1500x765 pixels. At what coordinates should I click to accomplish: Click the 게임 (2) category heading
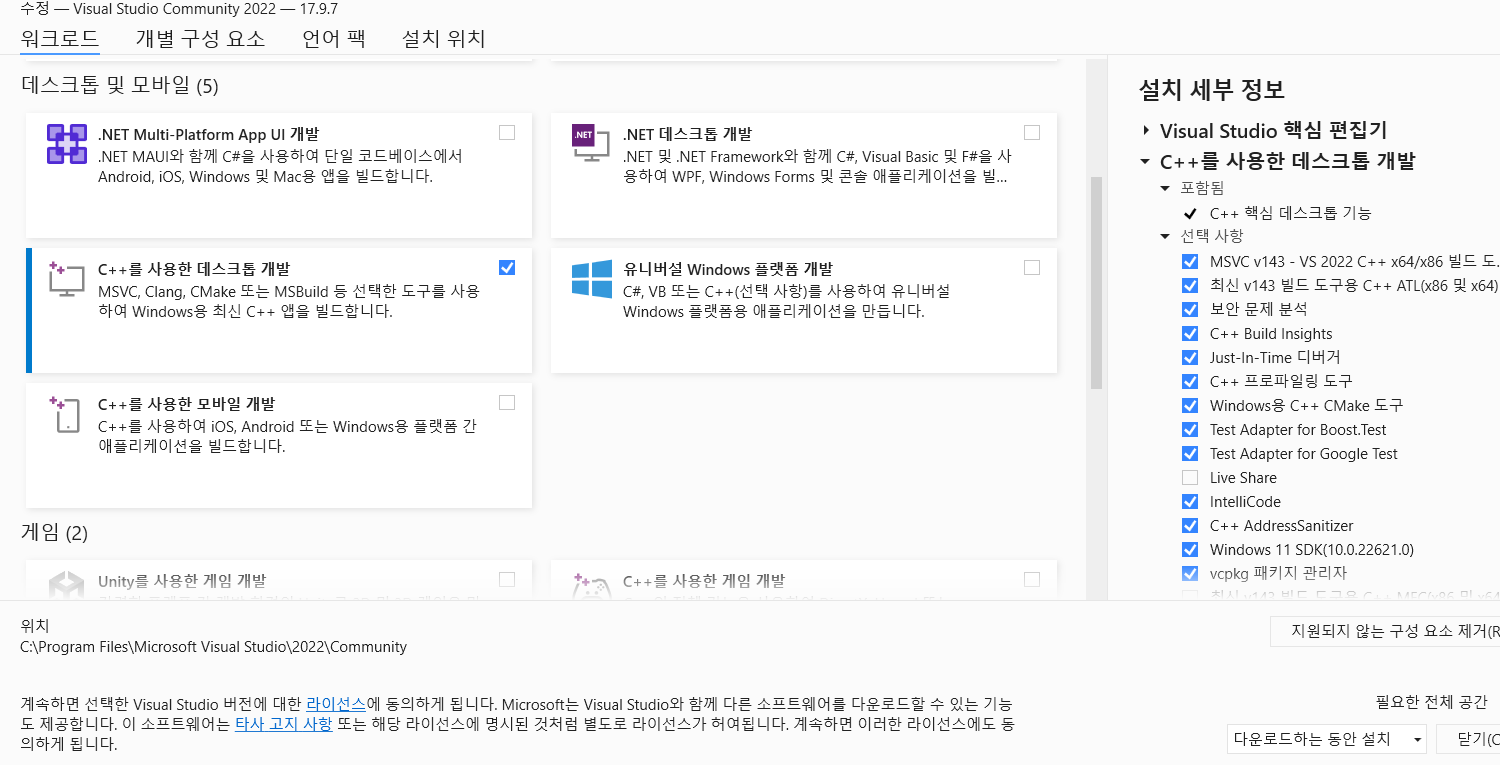click(55, 533)
